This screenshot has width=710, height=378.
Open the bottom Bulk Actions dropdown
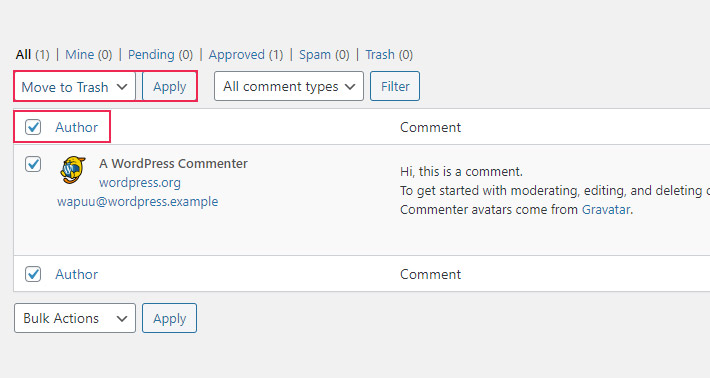pos(75,318)
